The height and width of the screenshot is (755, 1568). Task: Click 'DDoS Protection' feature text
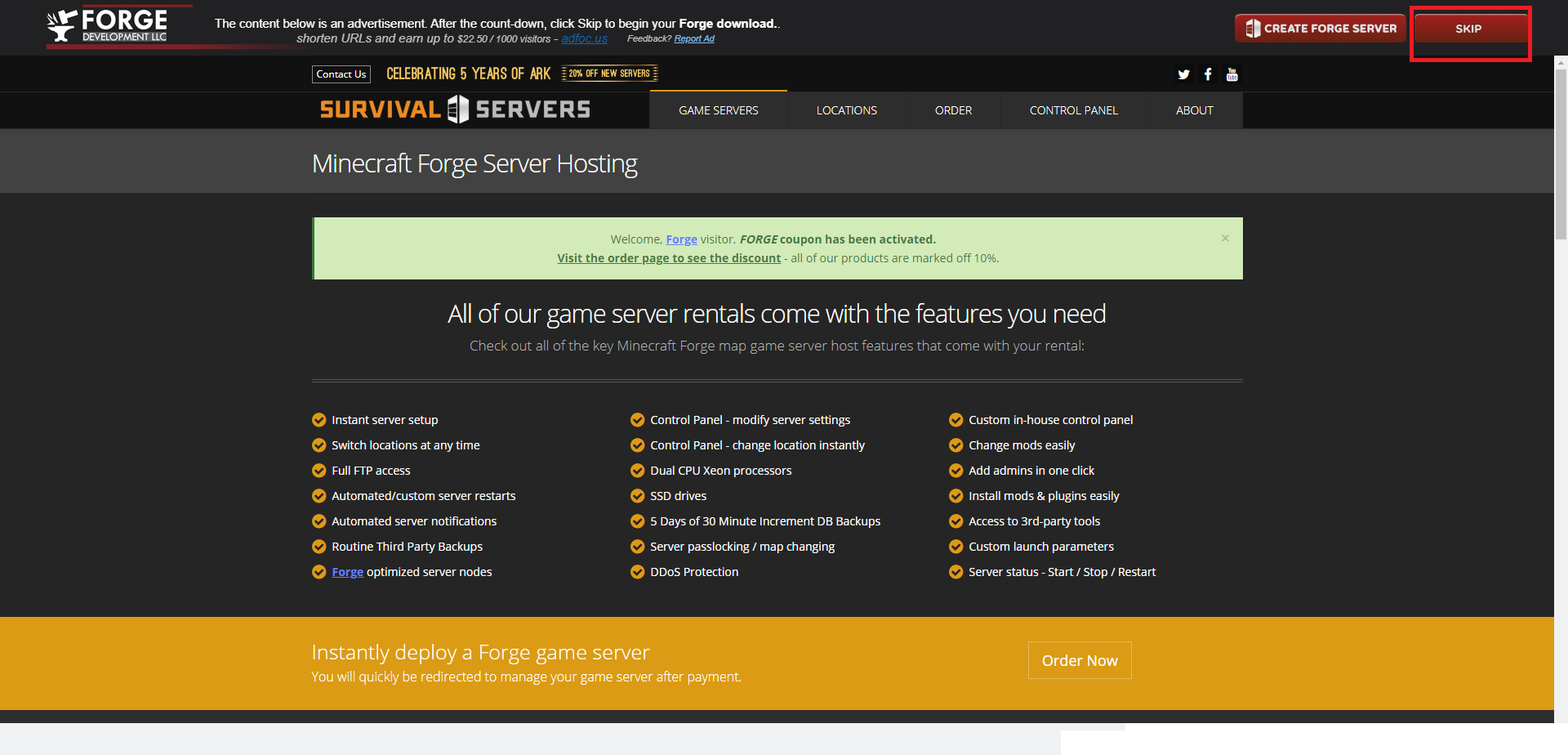(694, 572)
